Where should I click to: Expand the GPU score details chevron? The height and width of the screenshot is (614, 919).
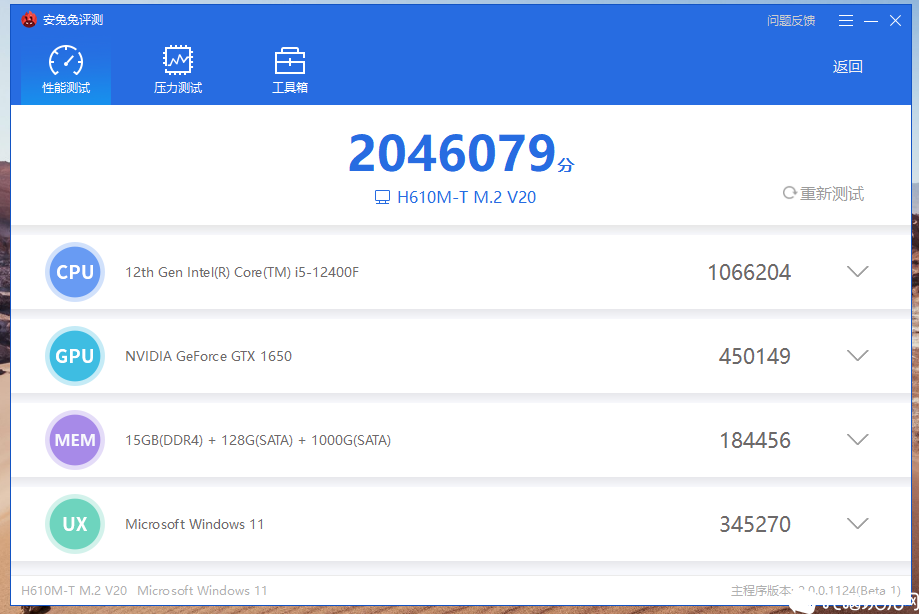click(x=857, y=355)
